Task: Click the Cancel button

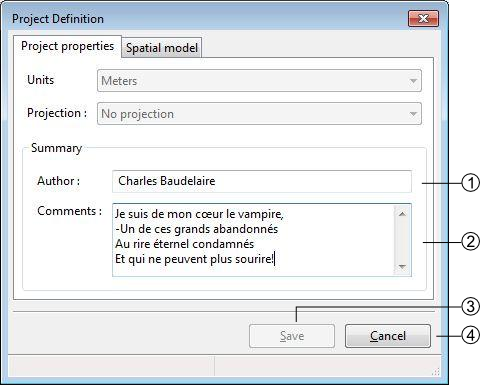Action: pyautogui.click(x=388, y=336)
